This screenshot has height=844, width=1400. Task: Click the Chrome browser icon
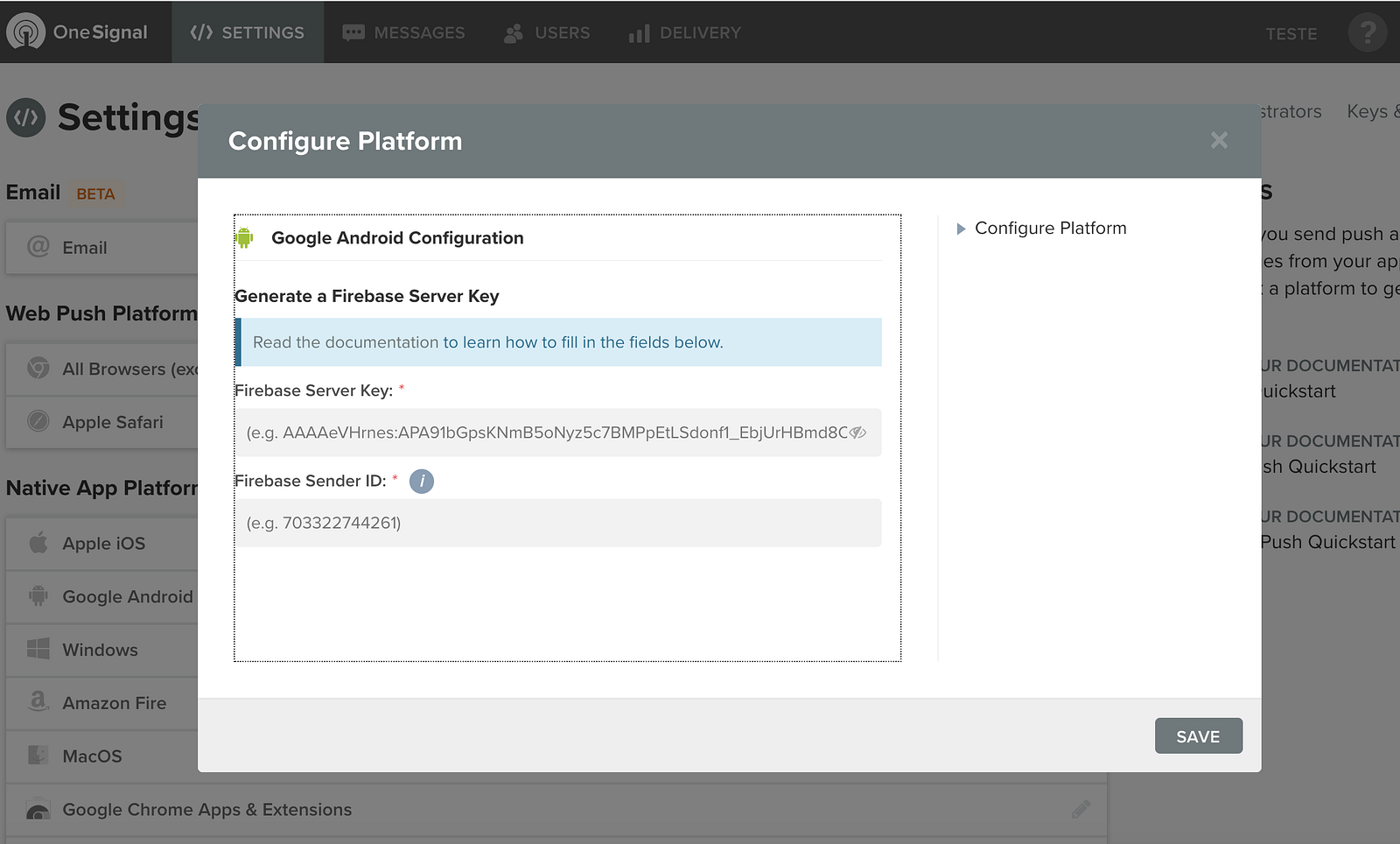pyautogui.click(x=38, y=368)
